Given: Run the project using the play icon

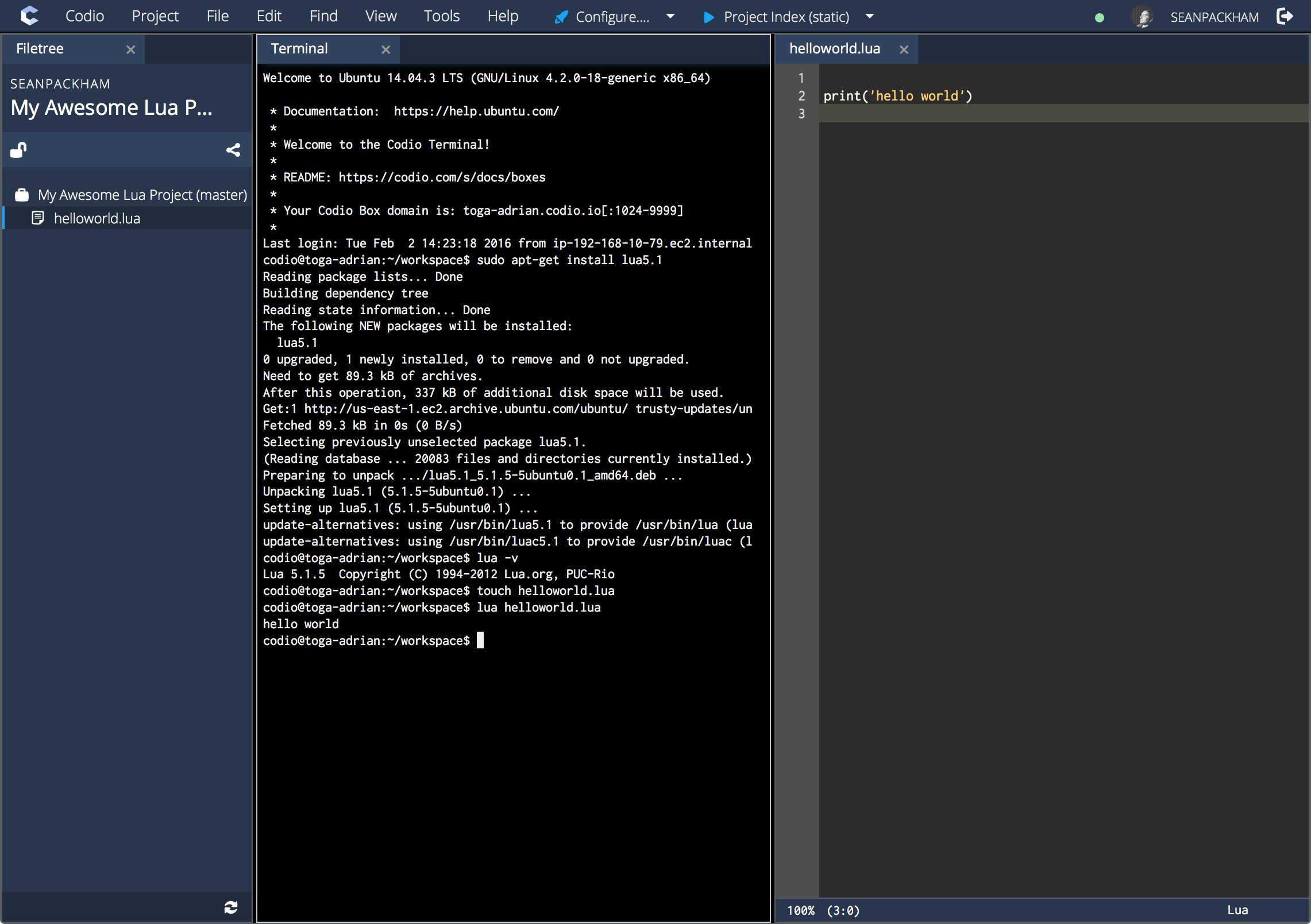Looking at the screenshot, I should 708,17.
